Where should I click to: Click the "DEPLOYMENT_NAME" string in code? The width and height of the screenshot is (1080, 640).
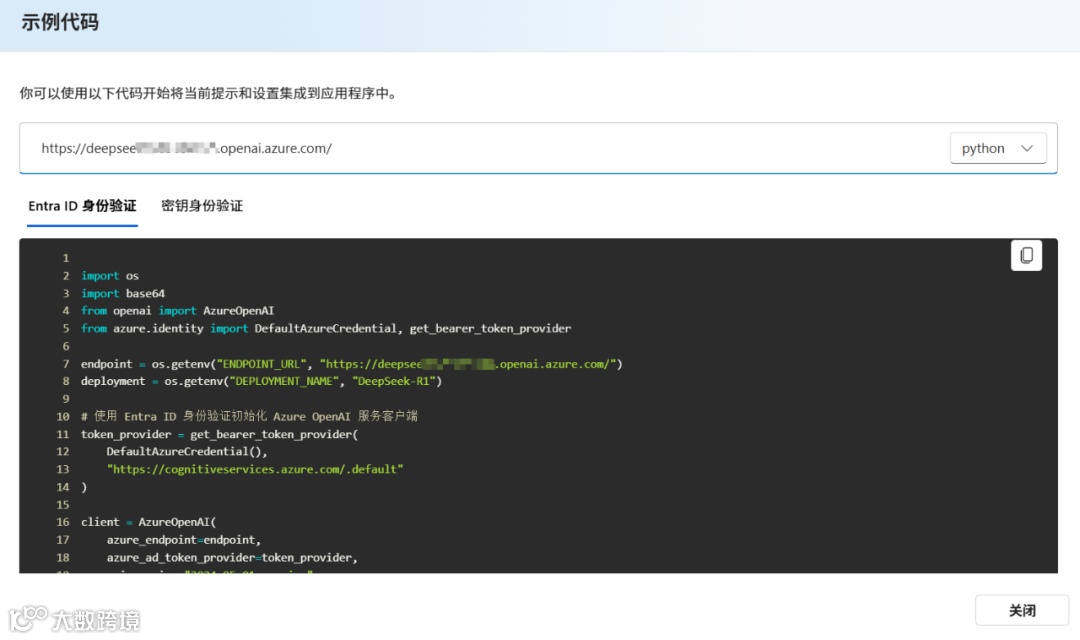tap(284, 381)
